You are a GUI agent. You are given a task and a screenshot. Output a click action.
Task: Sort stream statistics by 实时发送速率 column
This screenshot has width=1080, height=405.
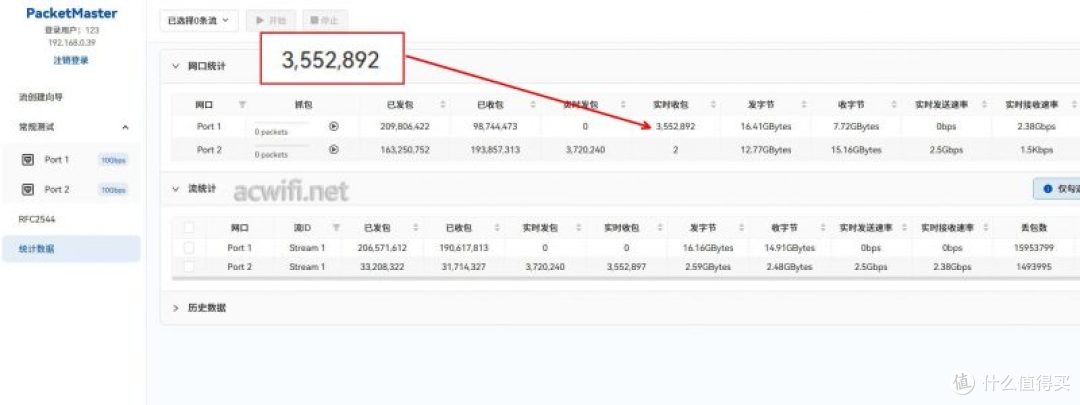(x=904, y=228)
